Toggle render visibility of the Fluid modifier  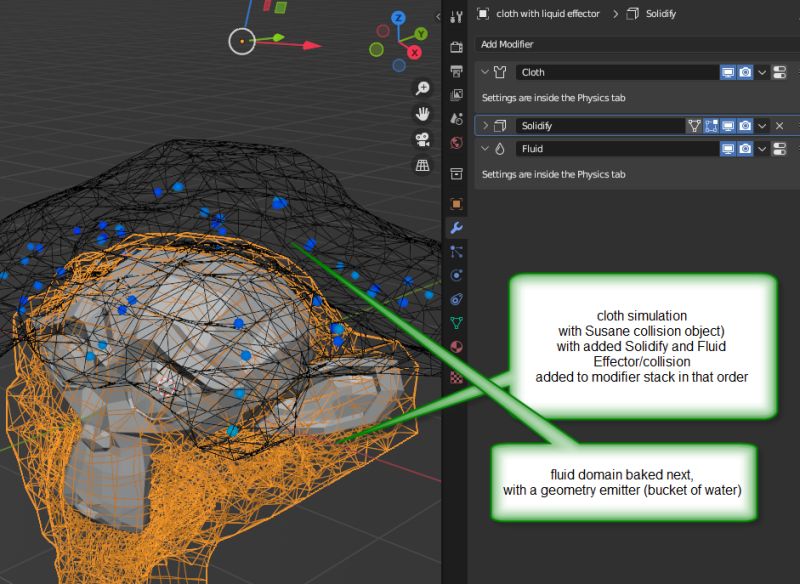[x=744, y=149]
